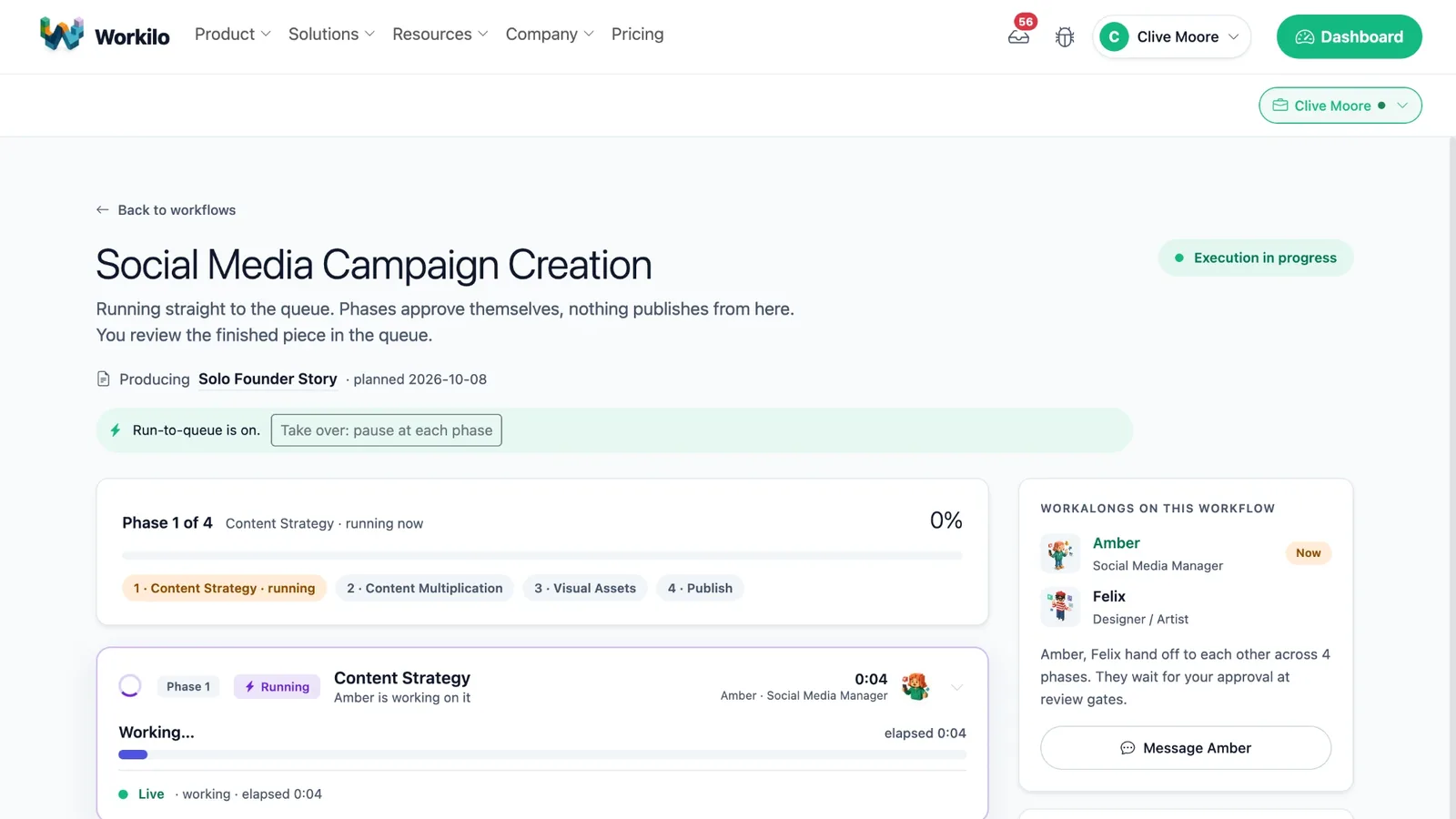Click the purple Running badge
Viewport: 1456px width, 819px height.
277,687
